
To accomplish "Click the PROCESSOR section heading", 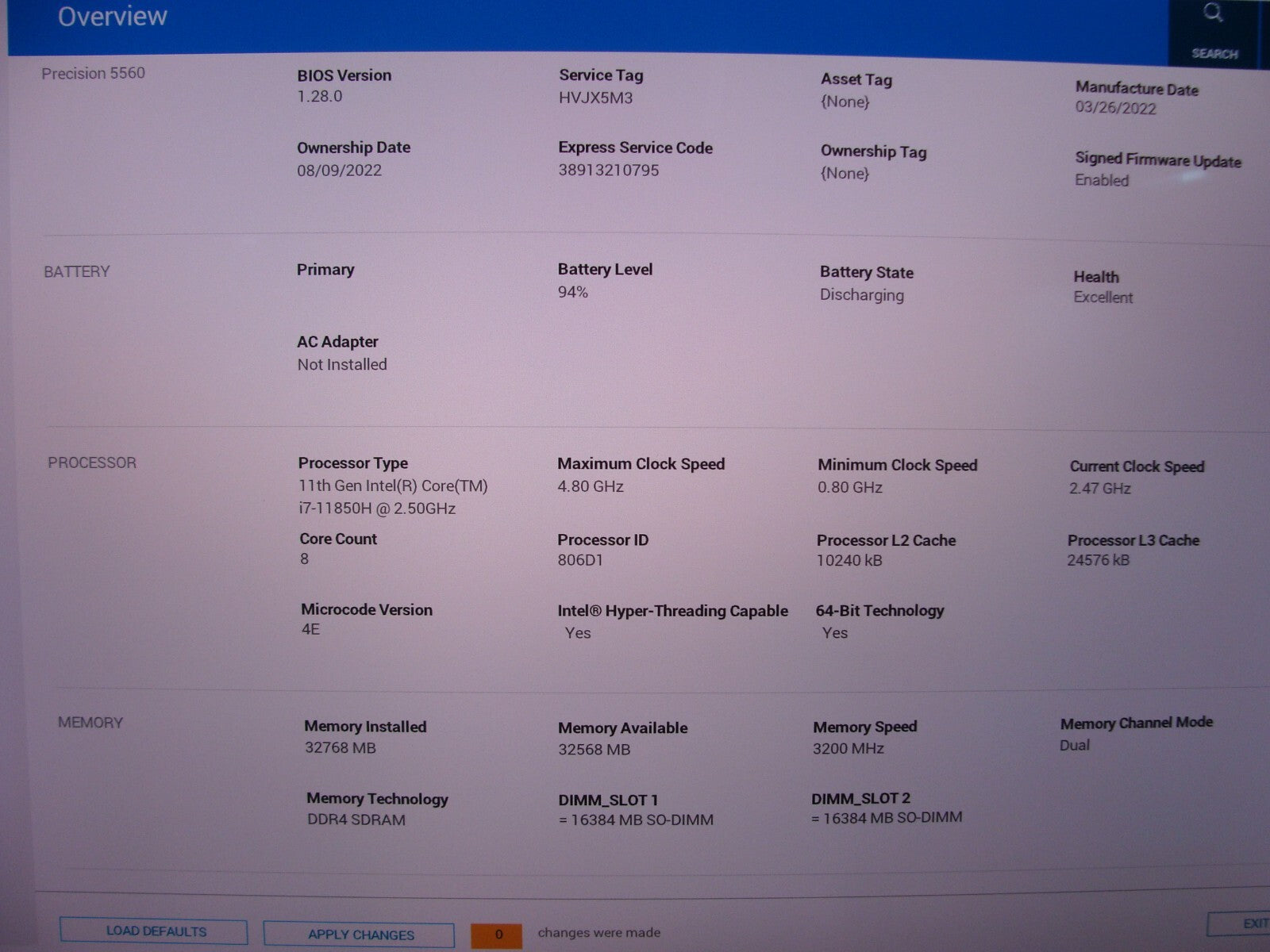I will coord(92,463).
